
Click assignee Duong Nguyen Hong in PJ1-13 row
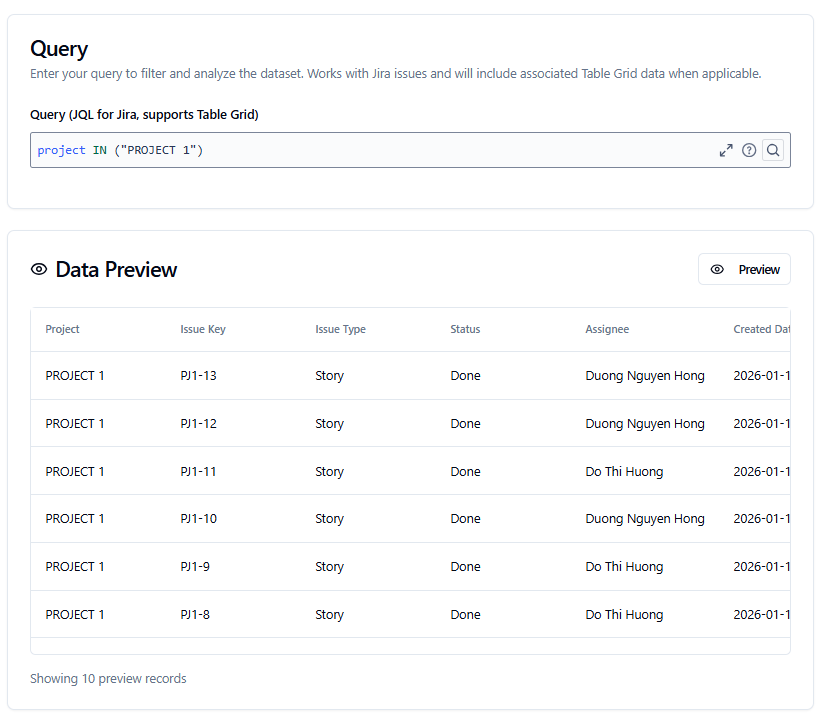645,376
